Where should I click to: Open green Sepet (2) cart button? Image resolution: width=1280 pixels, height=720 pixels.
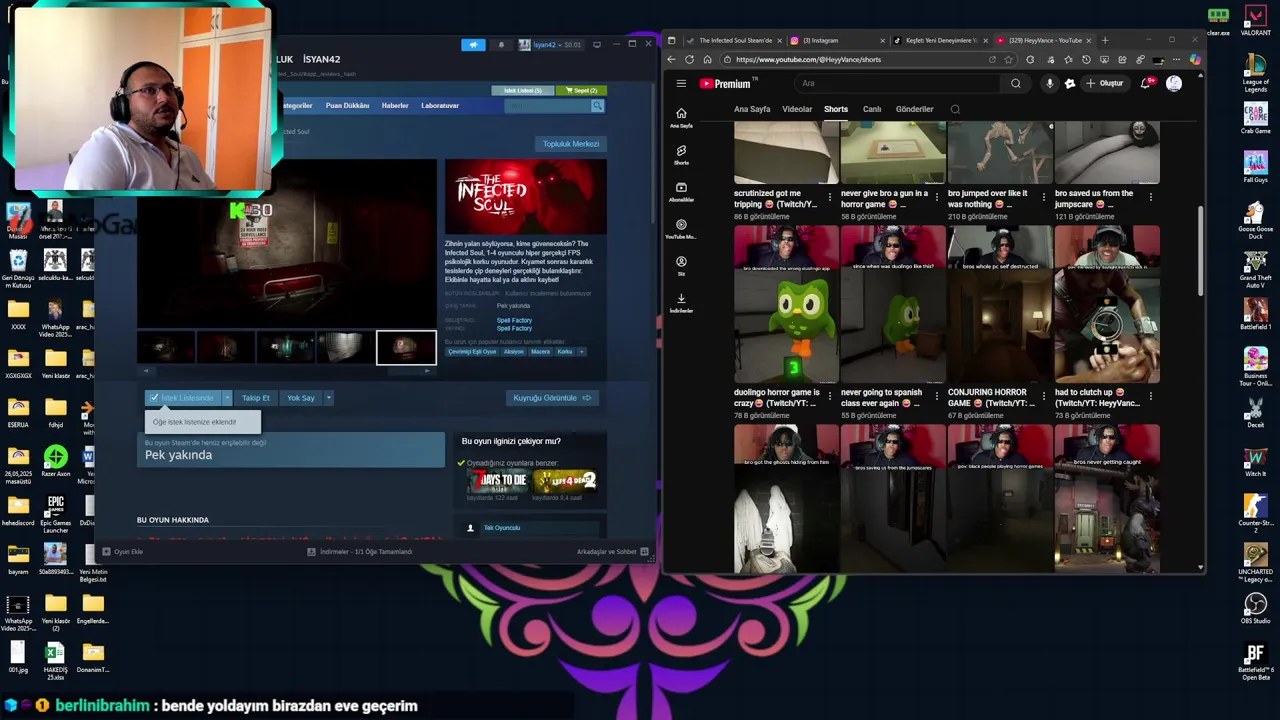581,90
